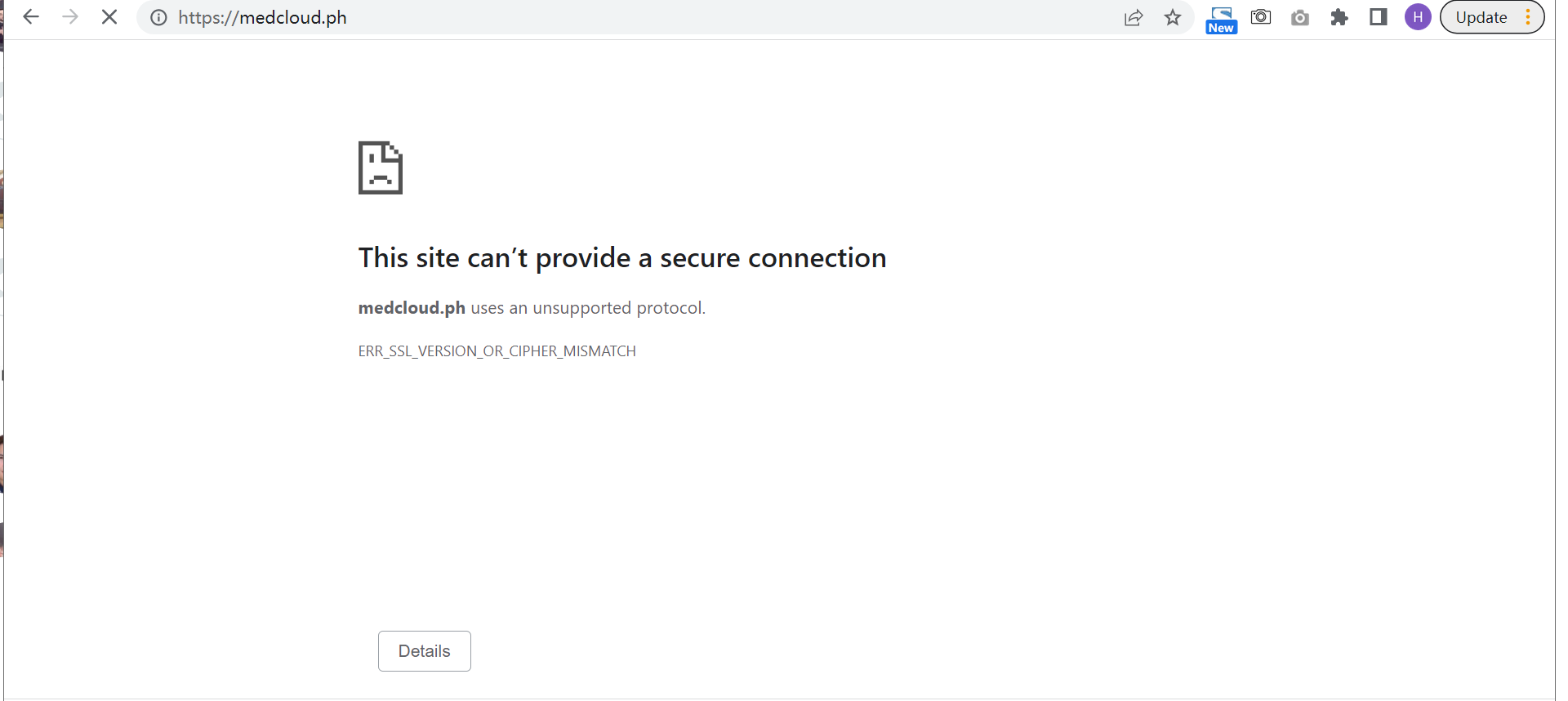This screenshot has height=701, width=1568.
Task: Click the medcloud.ph URL in address bar
Action: point(262,18)
